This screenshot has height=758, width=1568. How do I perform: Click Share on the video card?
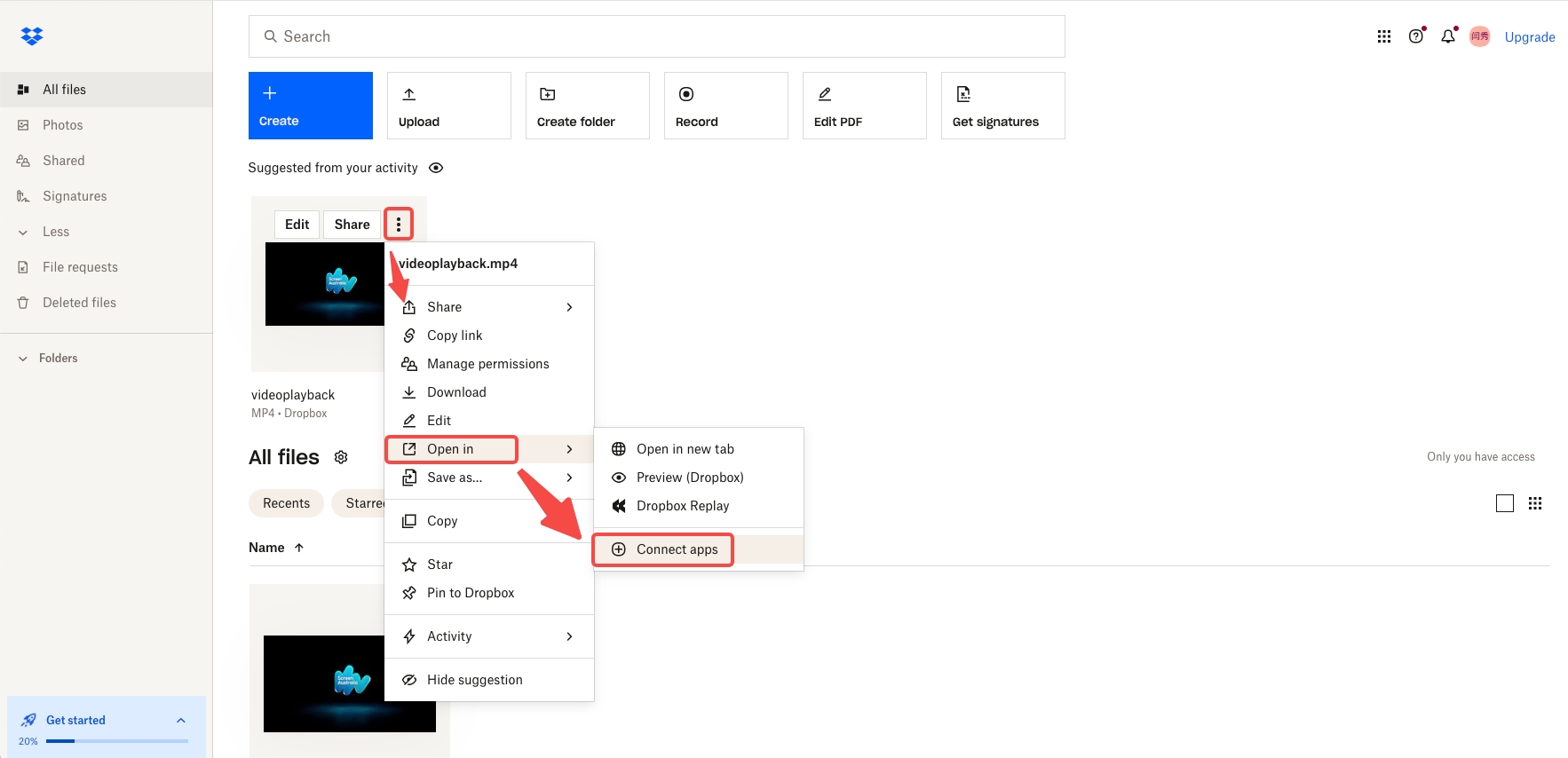[x=352, y=225]
